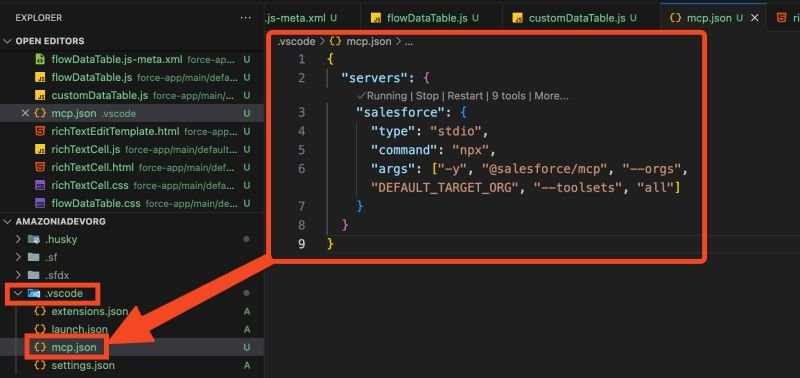Expand the .husky folder
800x378 pixels.
(x=18, y=239)
